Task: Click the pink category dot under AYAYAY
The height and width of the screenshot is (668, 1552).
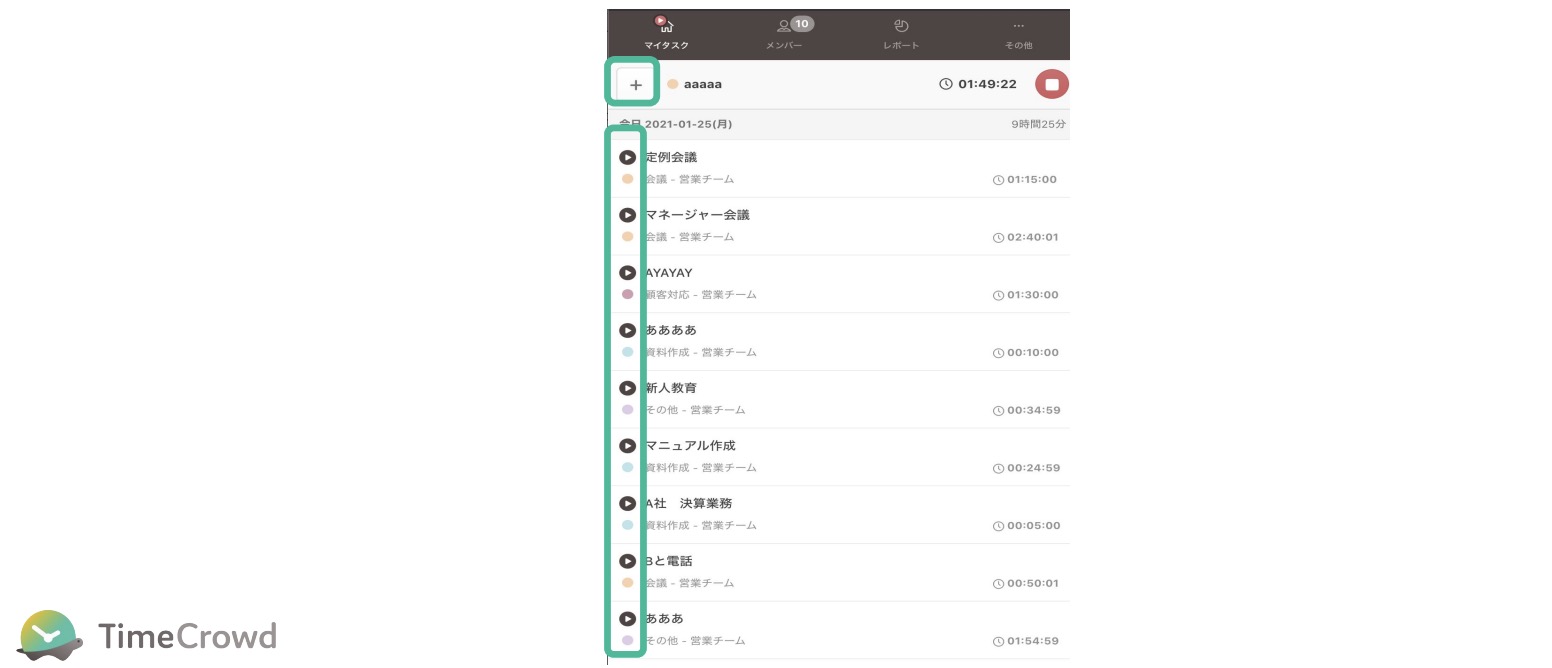Action: coord(627,295)
